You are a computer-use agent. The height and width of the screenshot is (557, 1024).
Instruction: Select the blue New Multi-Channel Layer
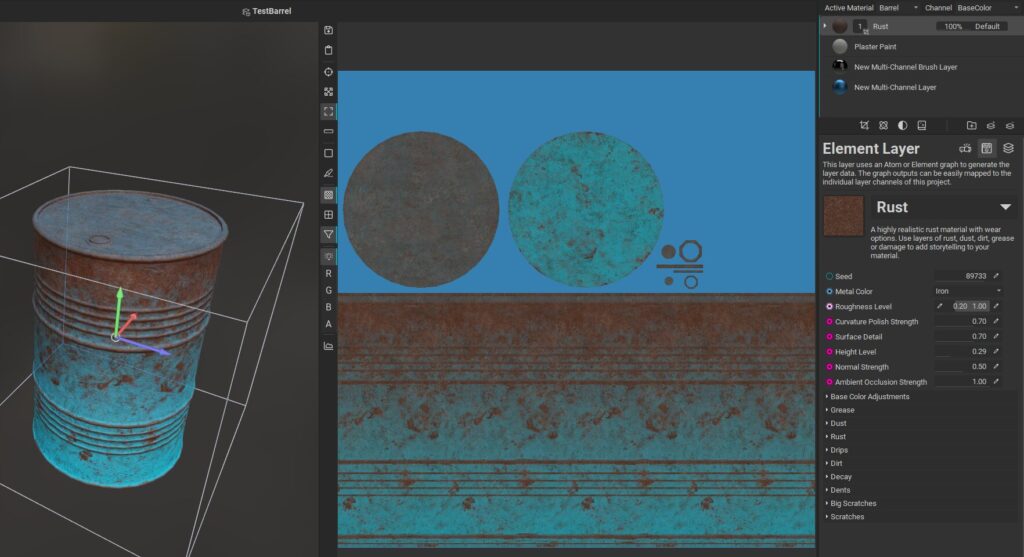pos(921,87)
